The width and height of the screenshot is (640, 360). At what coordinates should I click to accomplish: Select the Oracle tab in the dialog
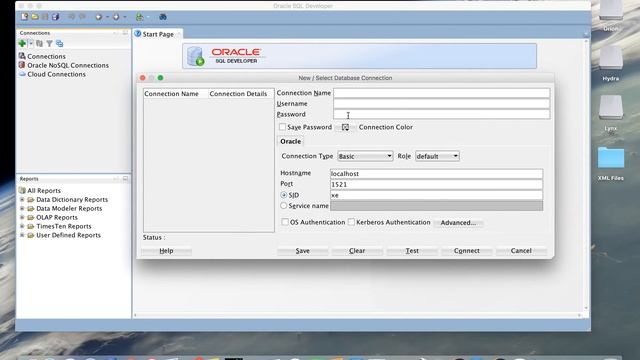[x=291, y=141]
